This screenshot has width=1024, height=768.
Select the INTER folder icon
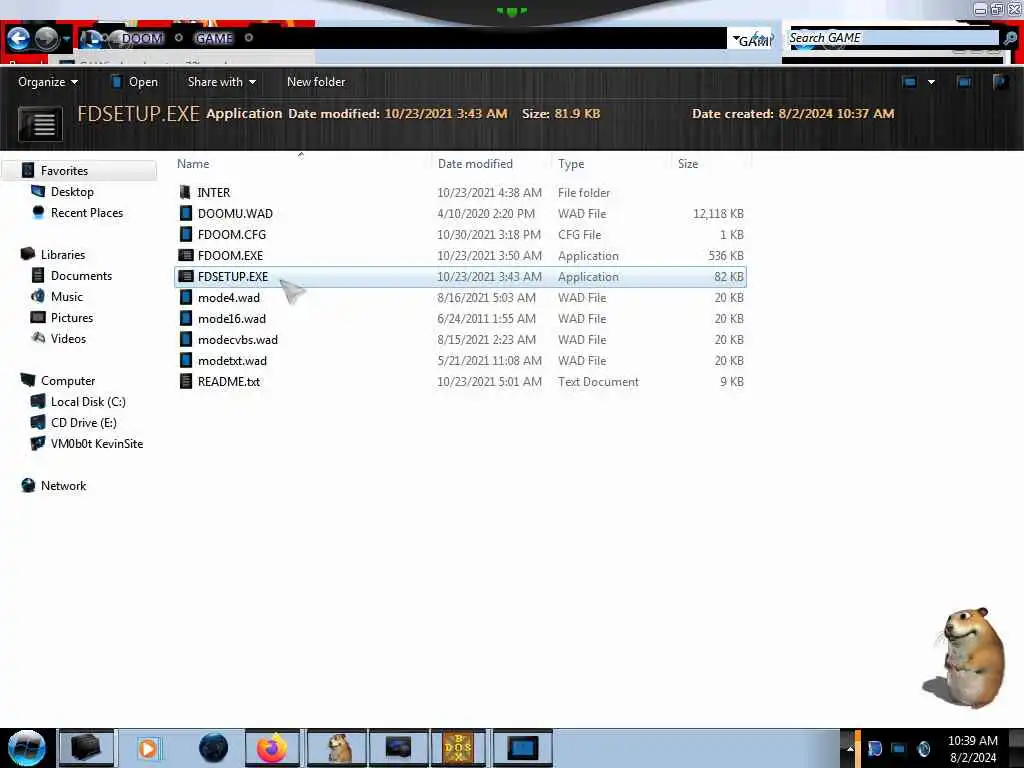[x=185, y=193]
